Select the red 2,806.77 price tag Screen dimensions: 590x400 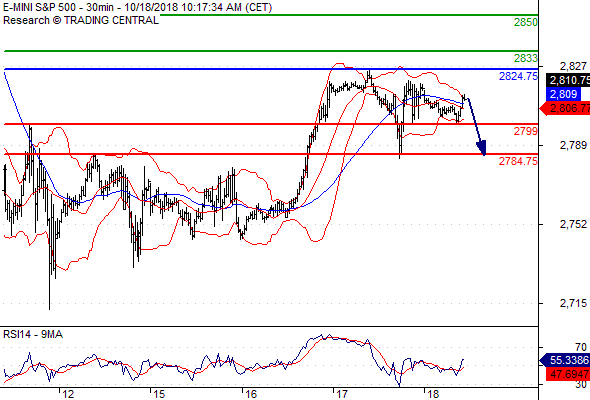tap(565, 109)
